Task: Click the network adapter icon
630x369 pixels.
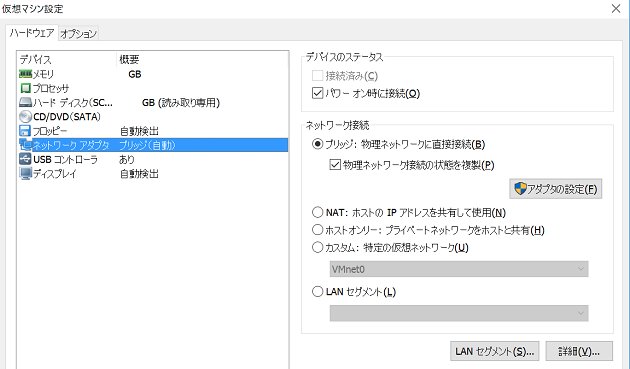Action: click(x=25, y=145)
